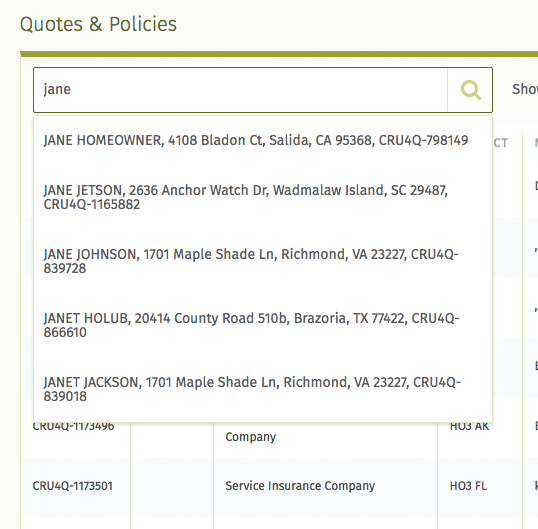This screenshot has height=529, width=538.
Task: Click the HO3 FL product cell
Action: pyautogui.click(x=468, y=486)
